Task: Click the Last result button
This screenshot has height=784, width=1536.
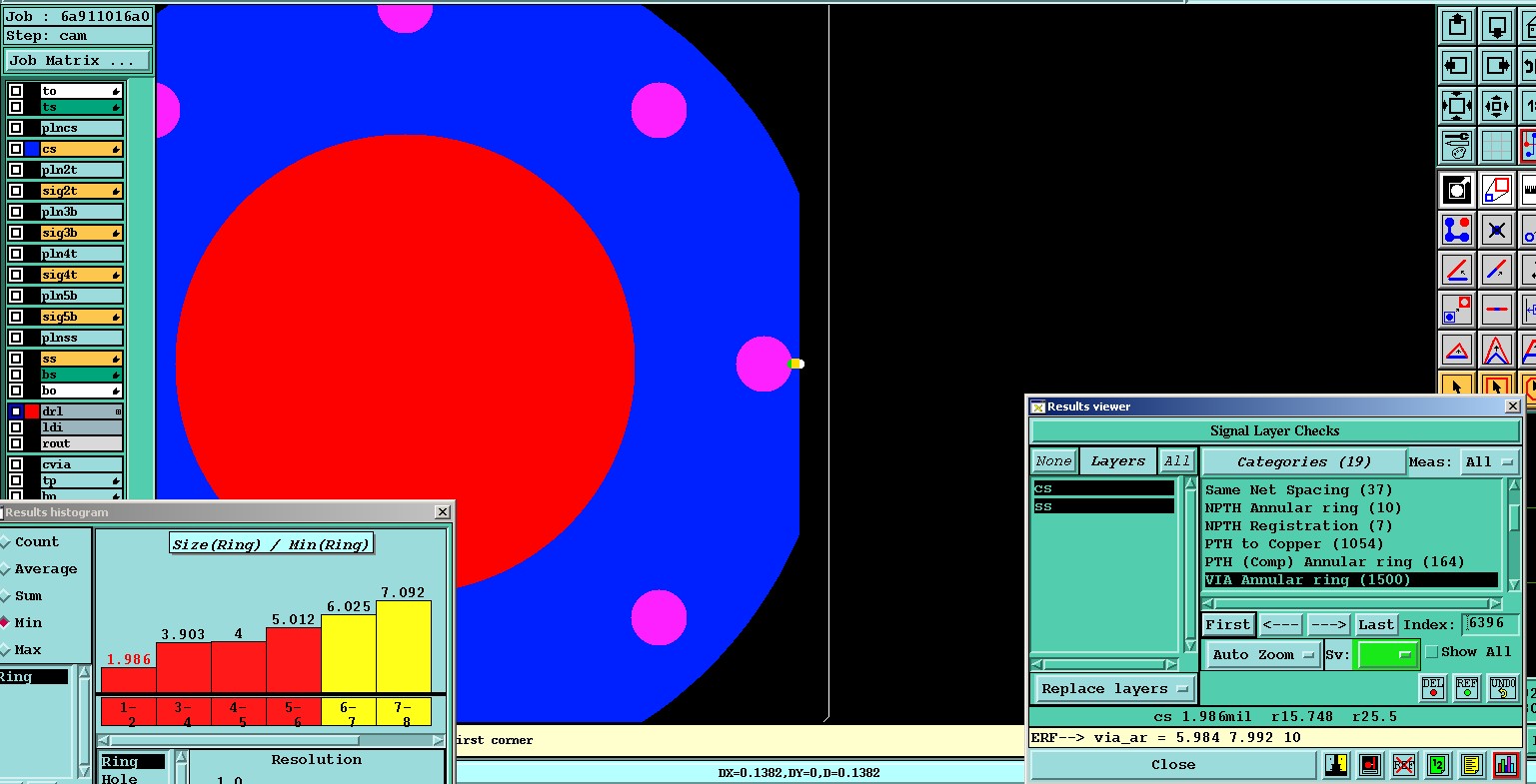Action: 1375,625
